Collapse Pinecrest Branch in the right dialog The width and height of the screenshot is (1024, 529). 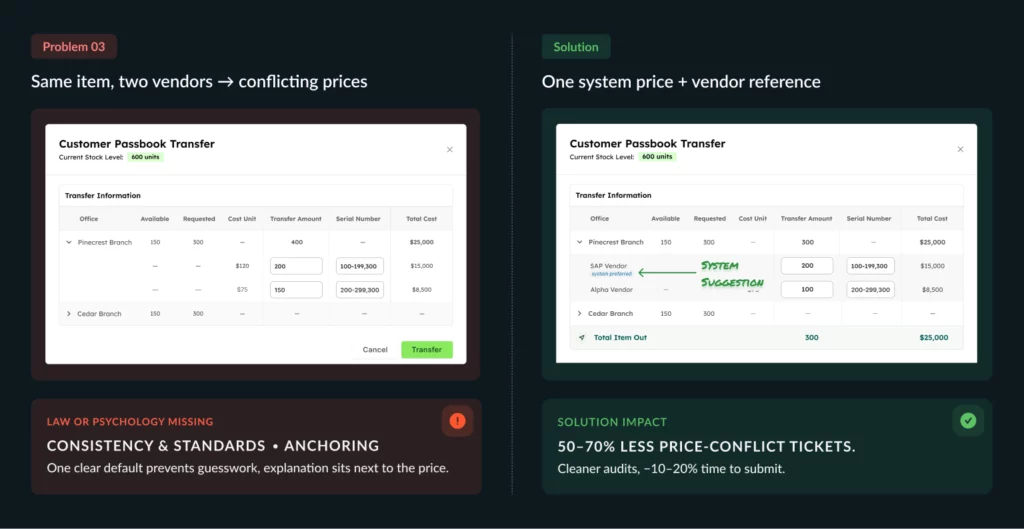point(580,242)
